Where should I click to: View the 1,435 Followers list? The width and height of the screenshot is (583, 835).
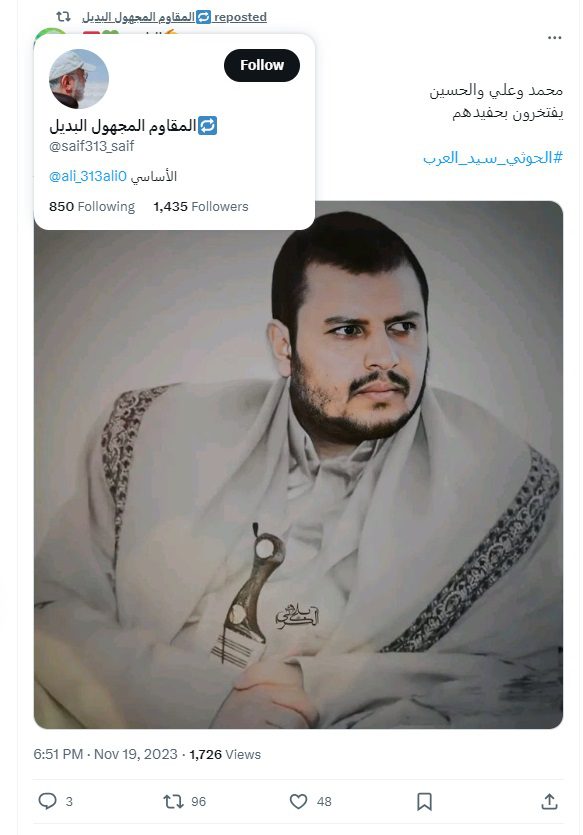point(201,207)
